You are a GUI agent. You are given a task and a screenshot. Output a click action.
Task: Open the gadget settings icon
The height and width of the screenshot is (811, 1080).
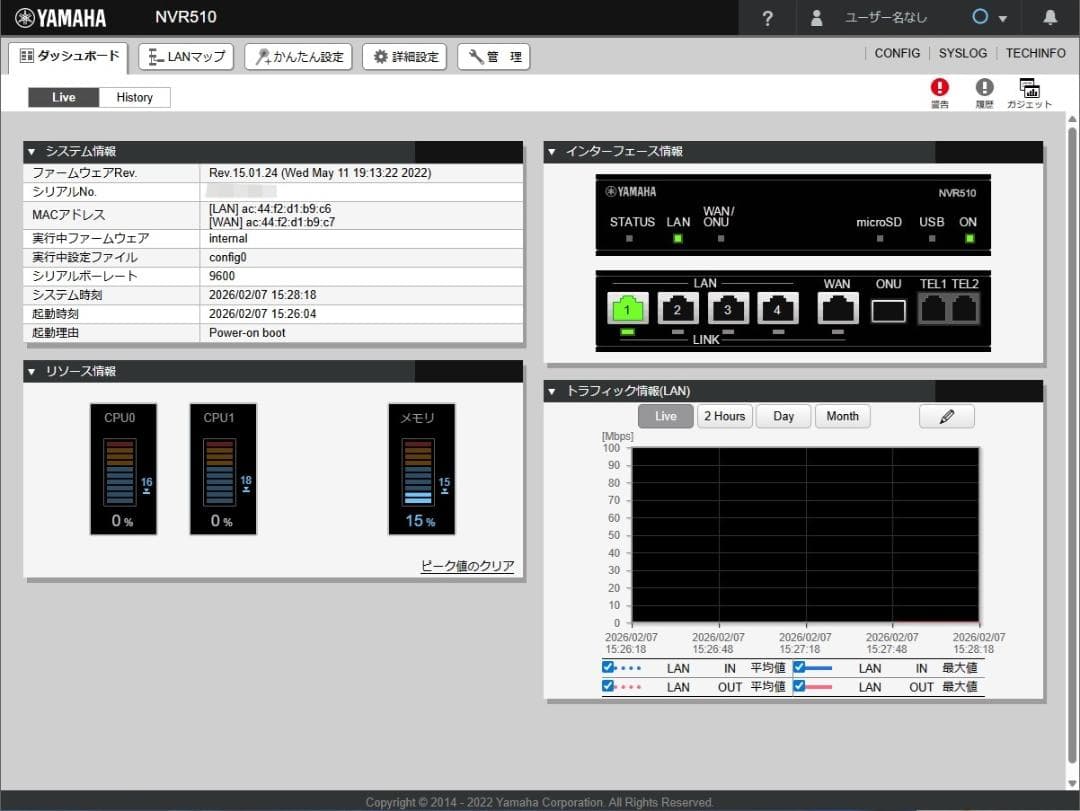1029,88
